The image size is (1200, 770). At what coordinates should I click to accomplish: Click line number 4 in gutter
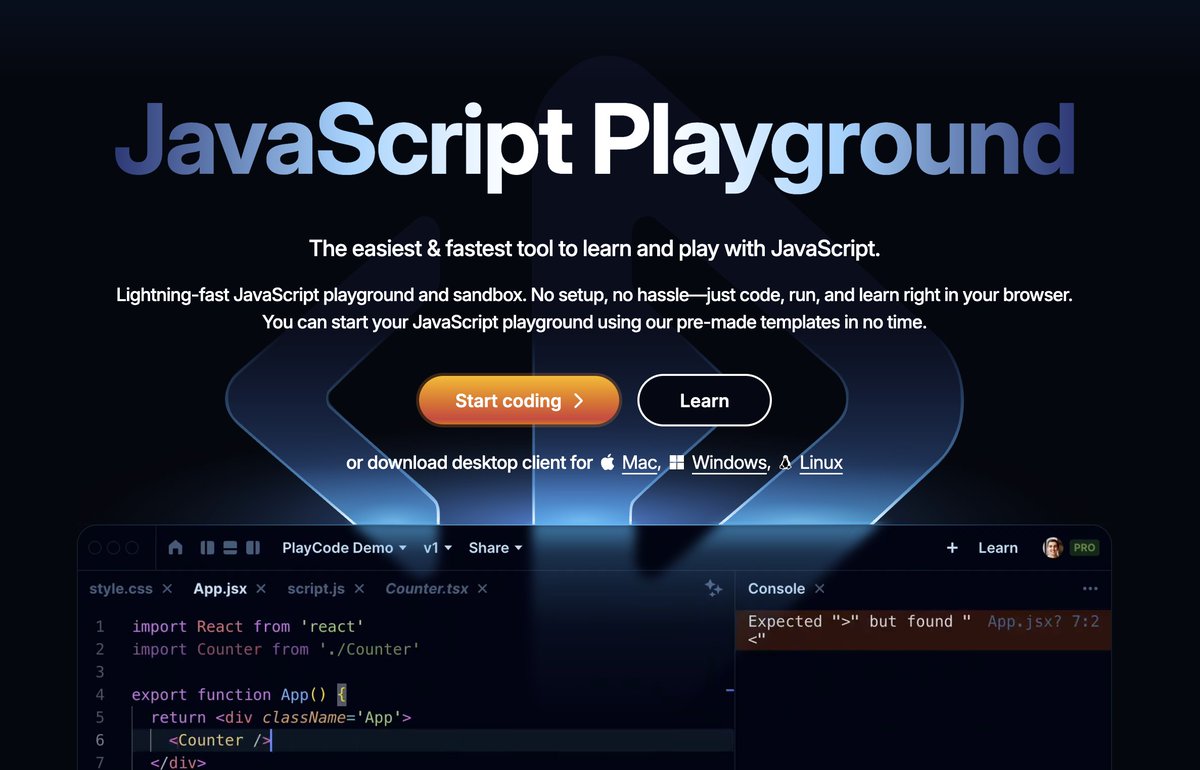pos(100,695)
